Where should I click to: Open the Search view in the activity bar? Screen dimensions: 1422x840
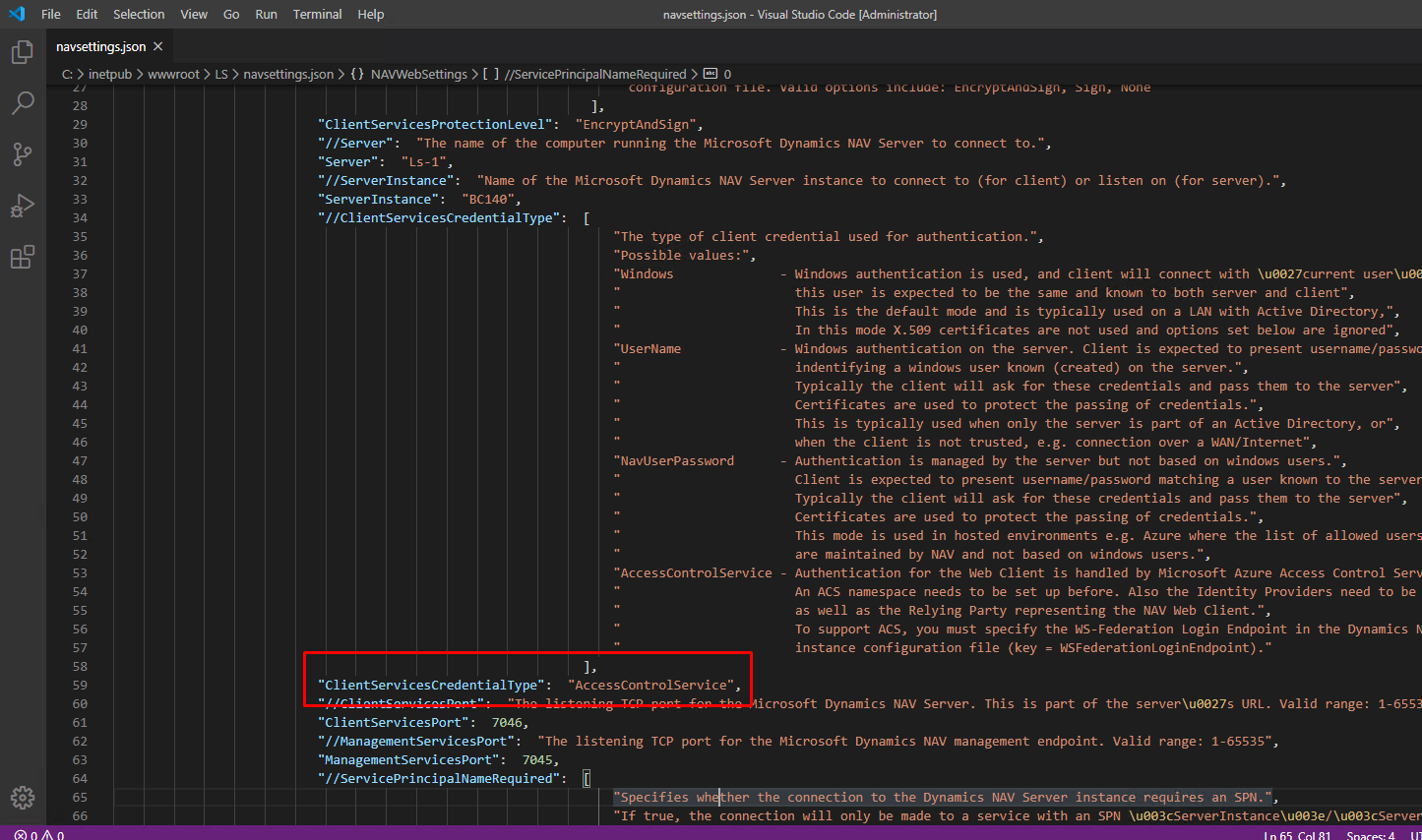[x=22, y=103]
